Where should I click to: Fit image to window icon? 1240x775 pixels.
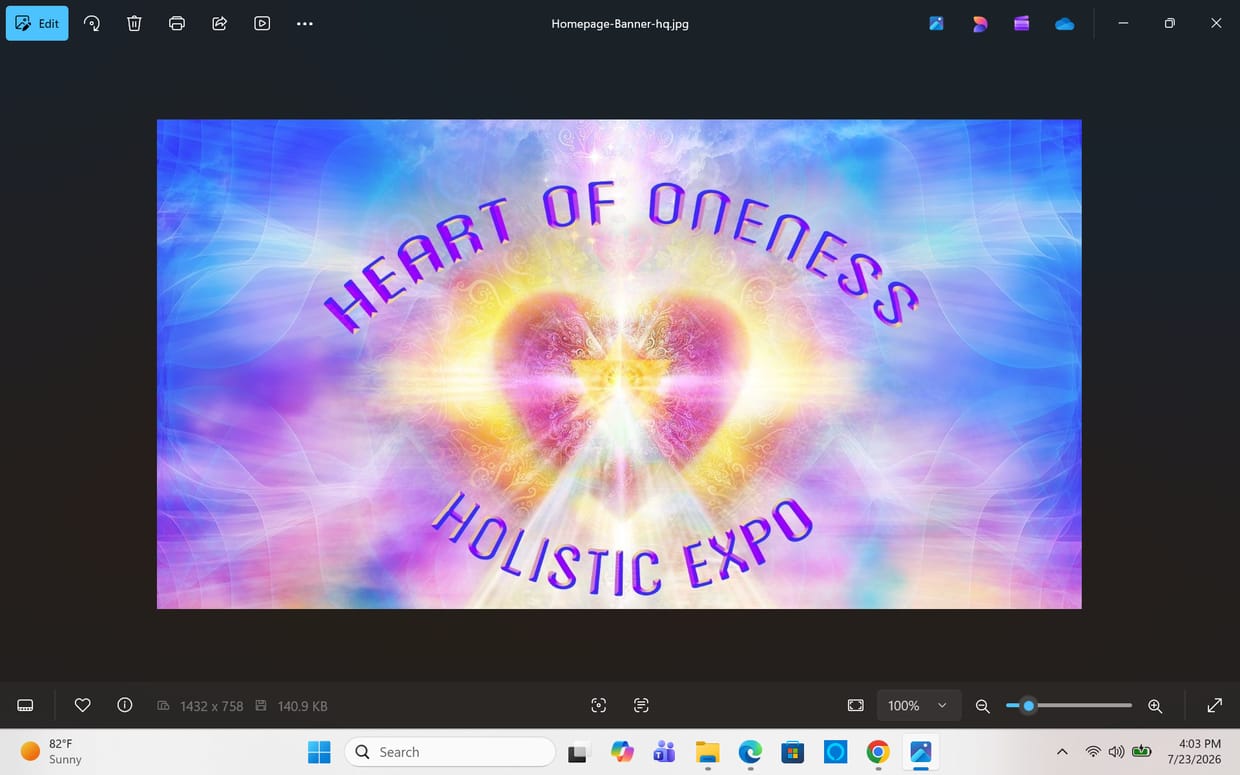coord(856,705)
